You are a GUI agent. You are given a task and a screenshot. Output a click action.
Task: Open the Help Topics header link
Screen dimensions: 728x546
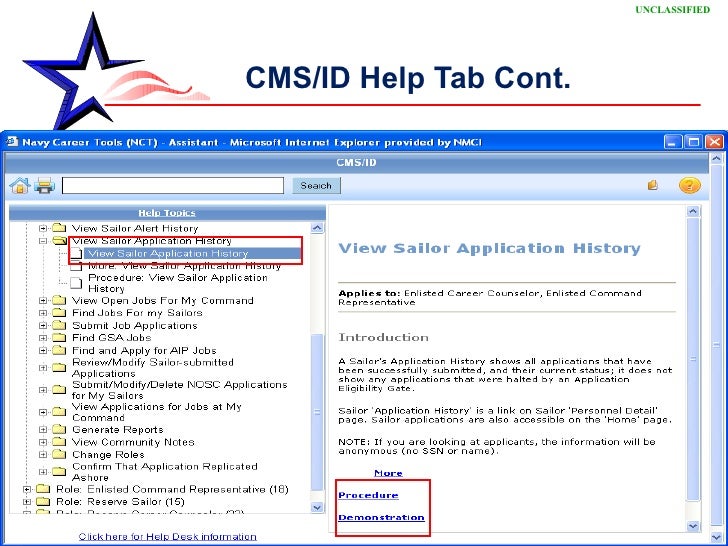pos(167,213)
